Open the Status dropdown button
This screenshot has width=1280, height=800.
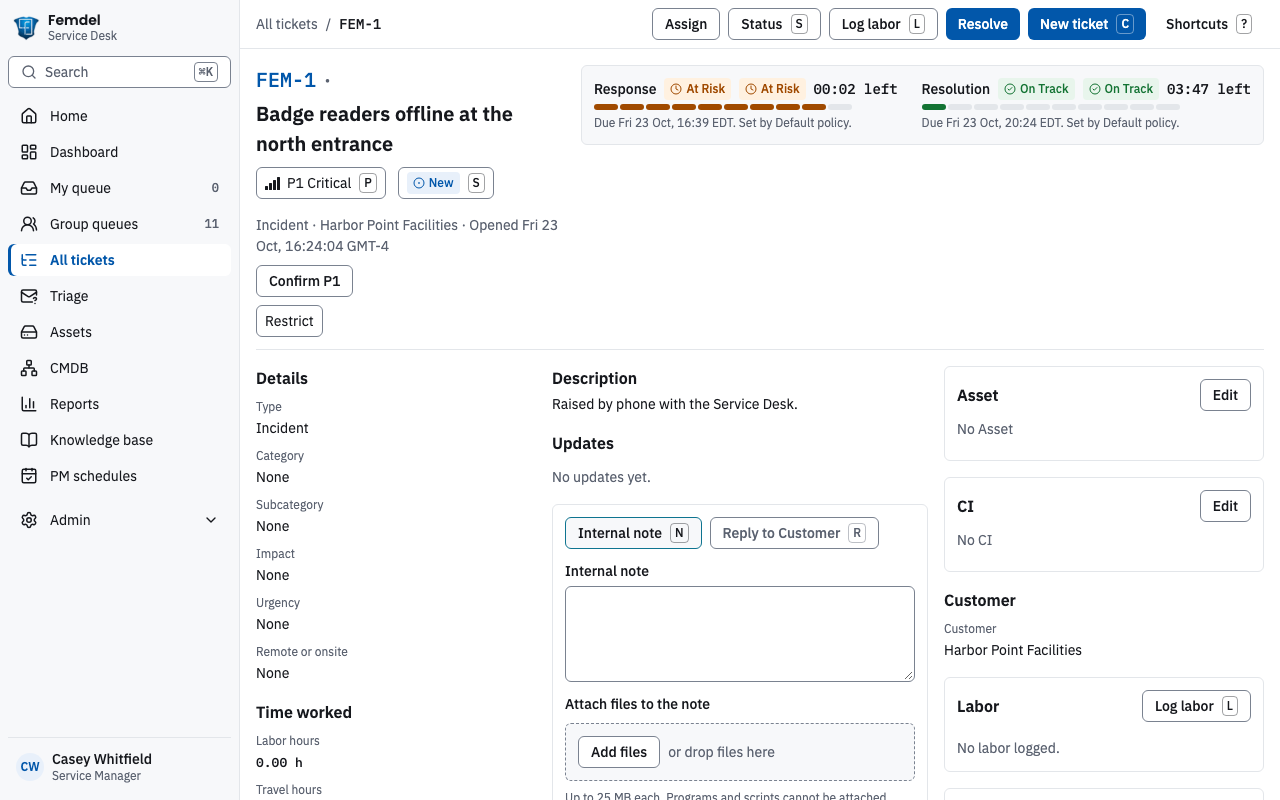pos(774,24)
